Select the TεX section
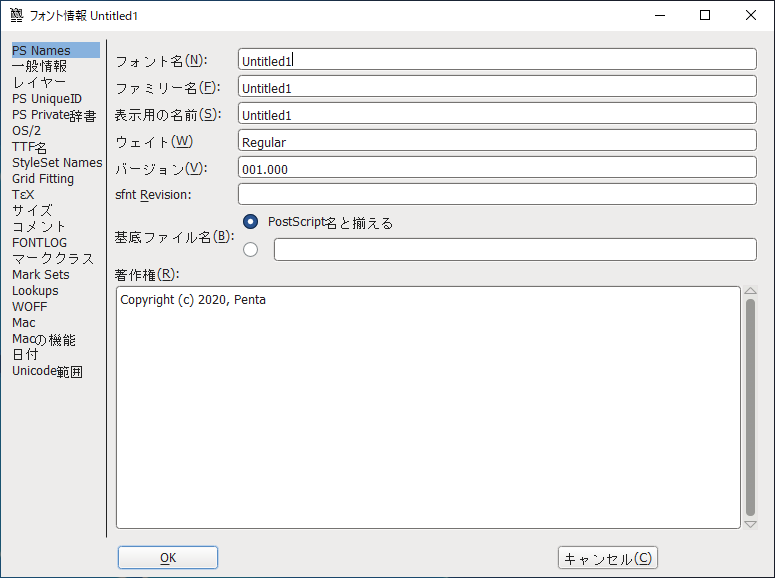 pyautogui.click(x=23, y=194)
